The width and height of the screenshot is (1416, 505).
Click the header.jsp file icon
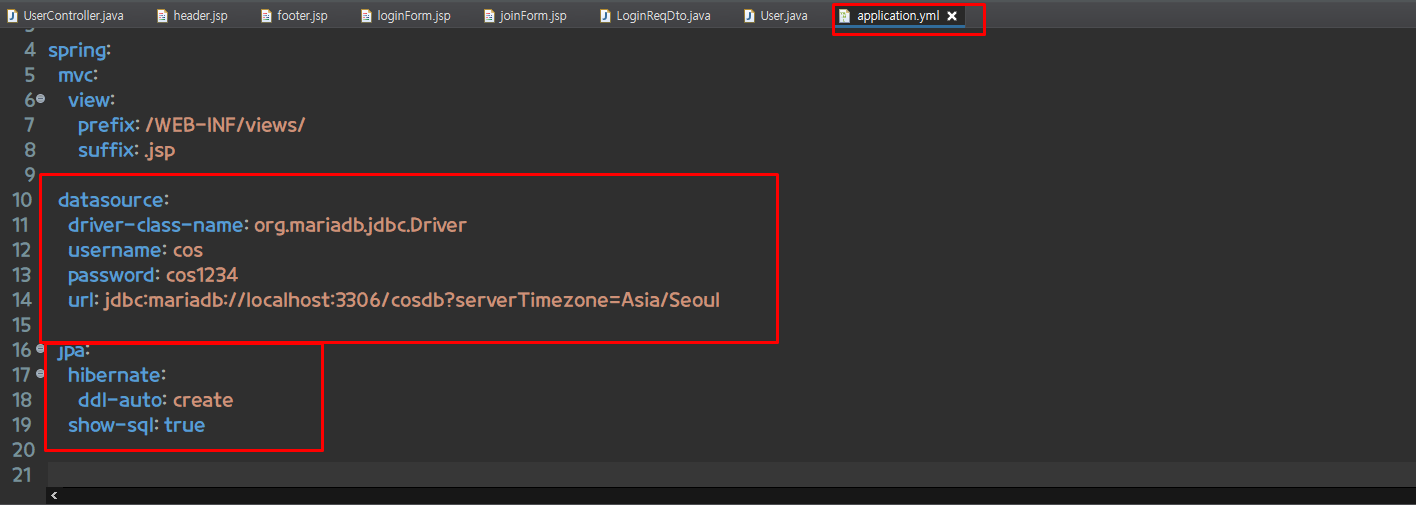pyautogui.click(x=162, y=16)
